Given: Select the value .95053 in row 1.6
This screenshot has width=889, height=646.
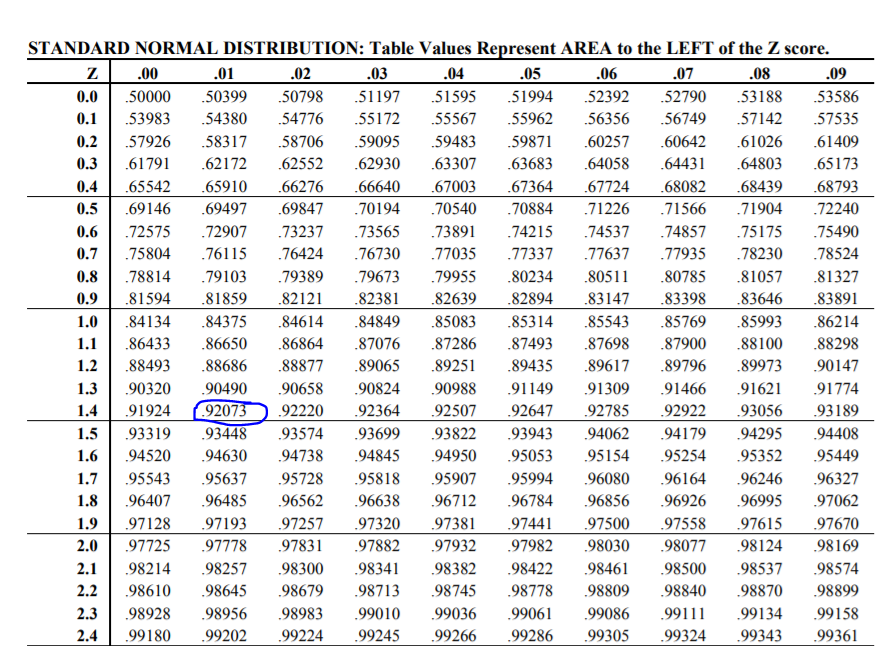Looking at the screenshot, I should tap(531, 456).
